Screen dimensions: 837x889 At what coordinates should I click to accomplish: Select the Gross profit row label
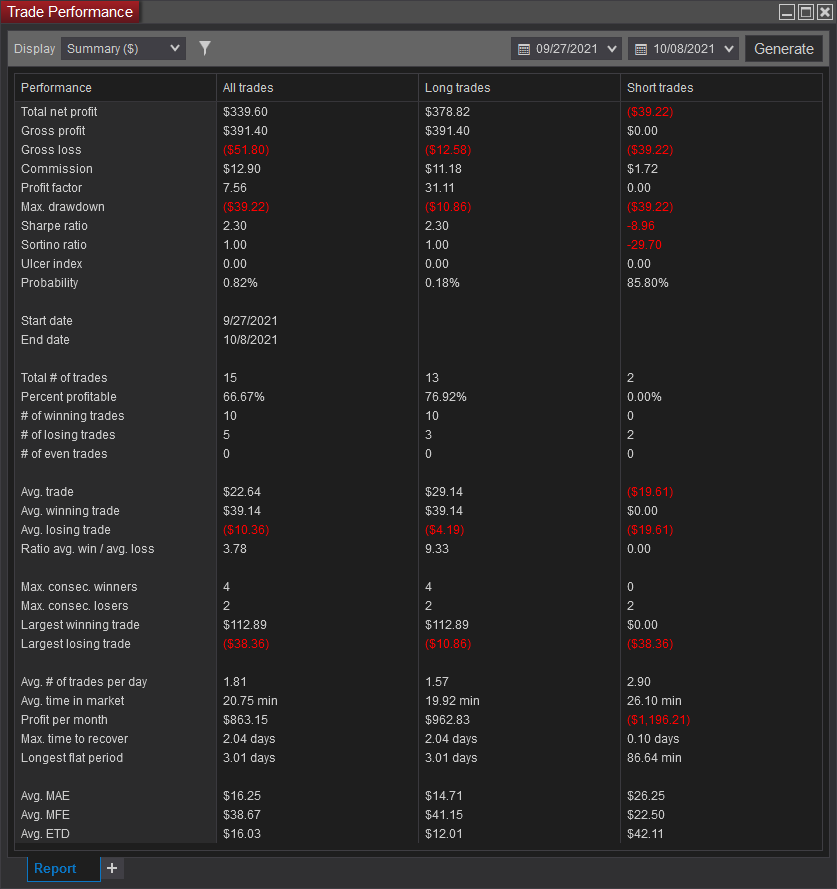pos(53,131)
